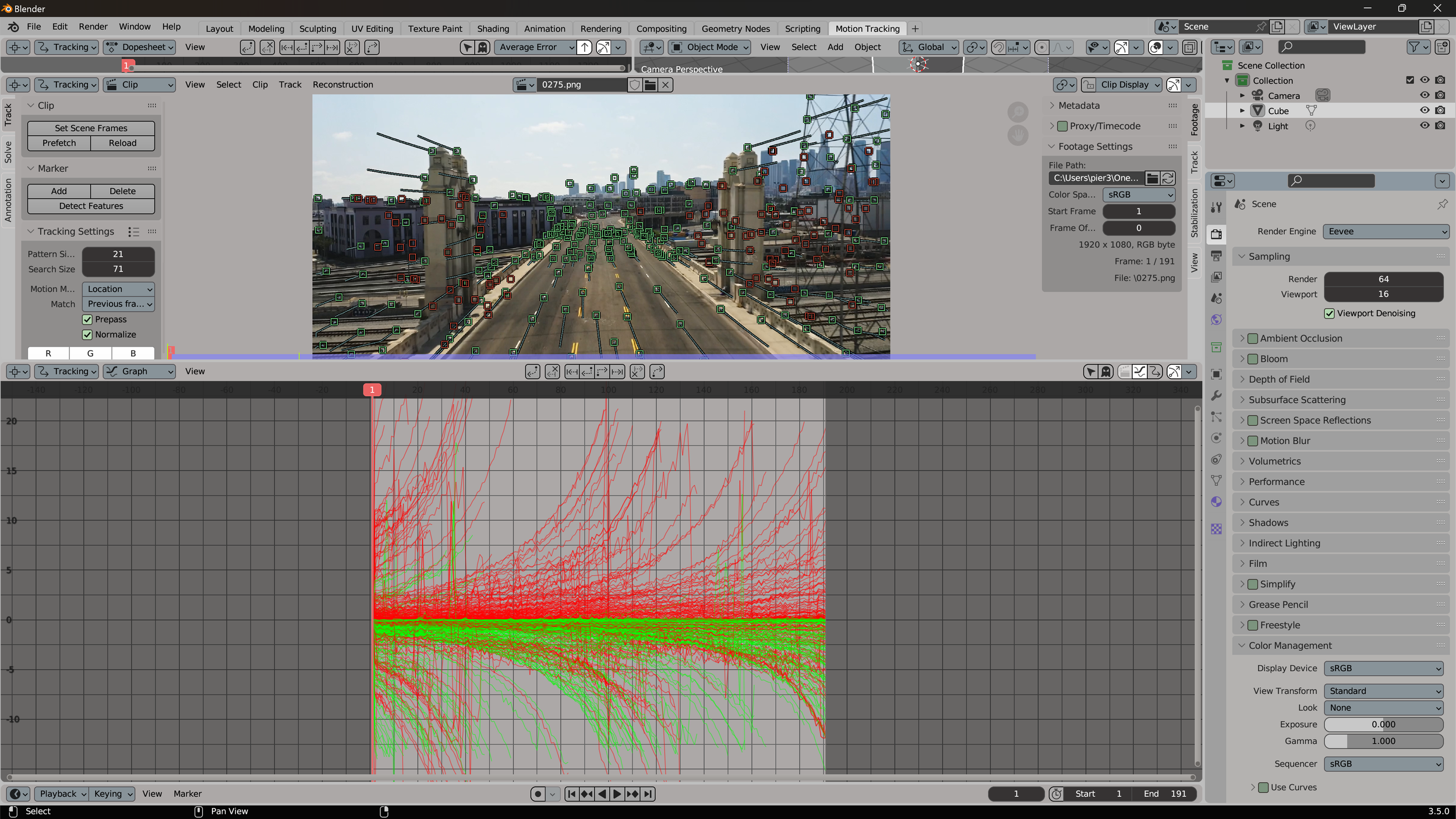This screenshot has width=1456, height=819.
Task: Open the Physics properties tab icon
Action: (x=1217, y=438)
